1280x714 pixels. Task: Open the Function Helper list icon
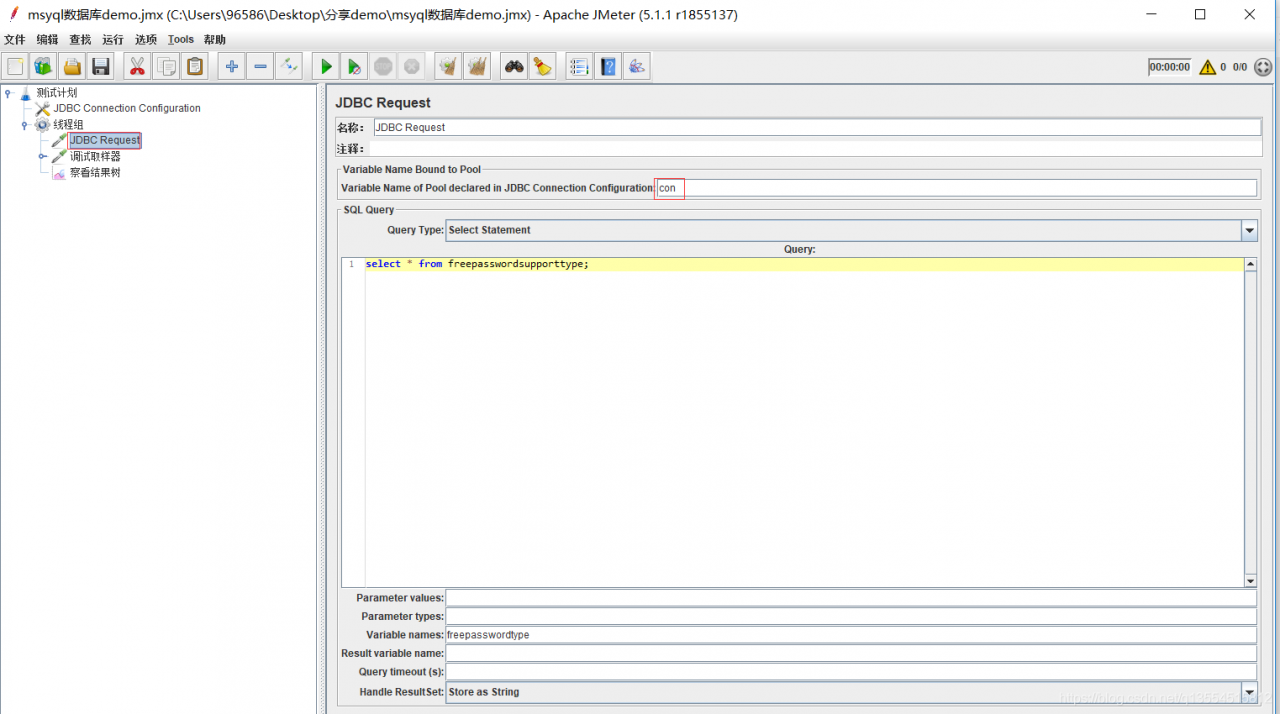point(579,67)
